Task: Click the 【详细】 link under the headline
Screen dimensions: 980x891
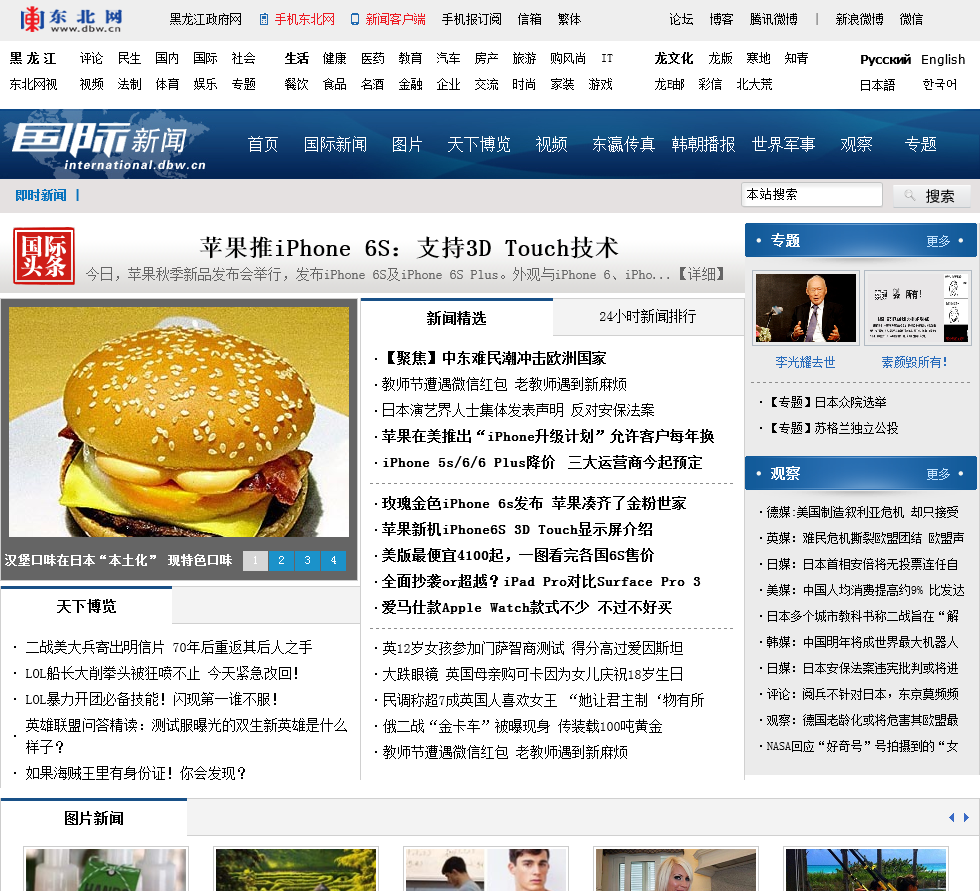Action: point(702,274)
